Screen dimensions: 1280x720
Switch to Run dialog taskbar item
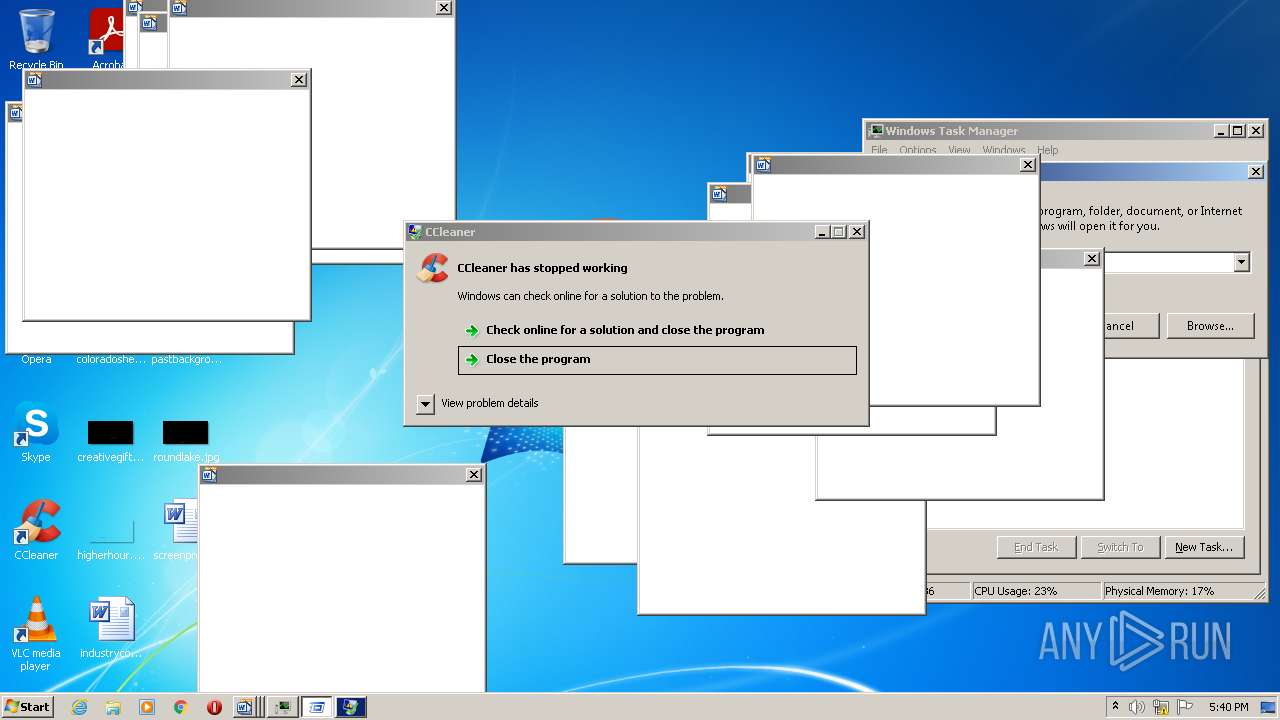point(317,707)
